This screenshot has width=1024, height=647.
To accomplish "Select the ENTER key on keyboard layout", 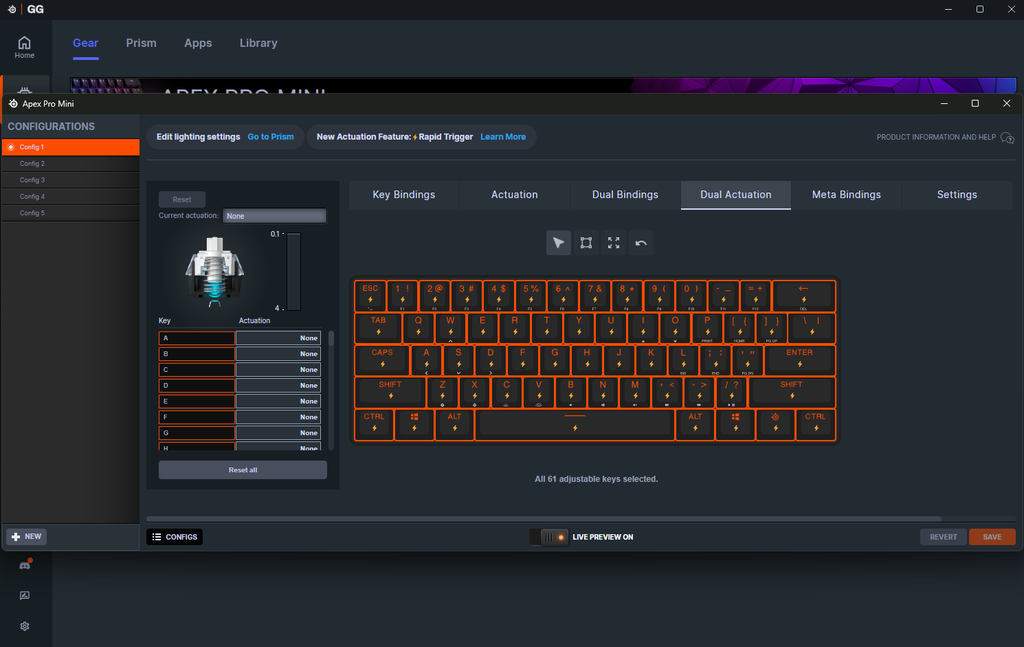I will [799, 360].
